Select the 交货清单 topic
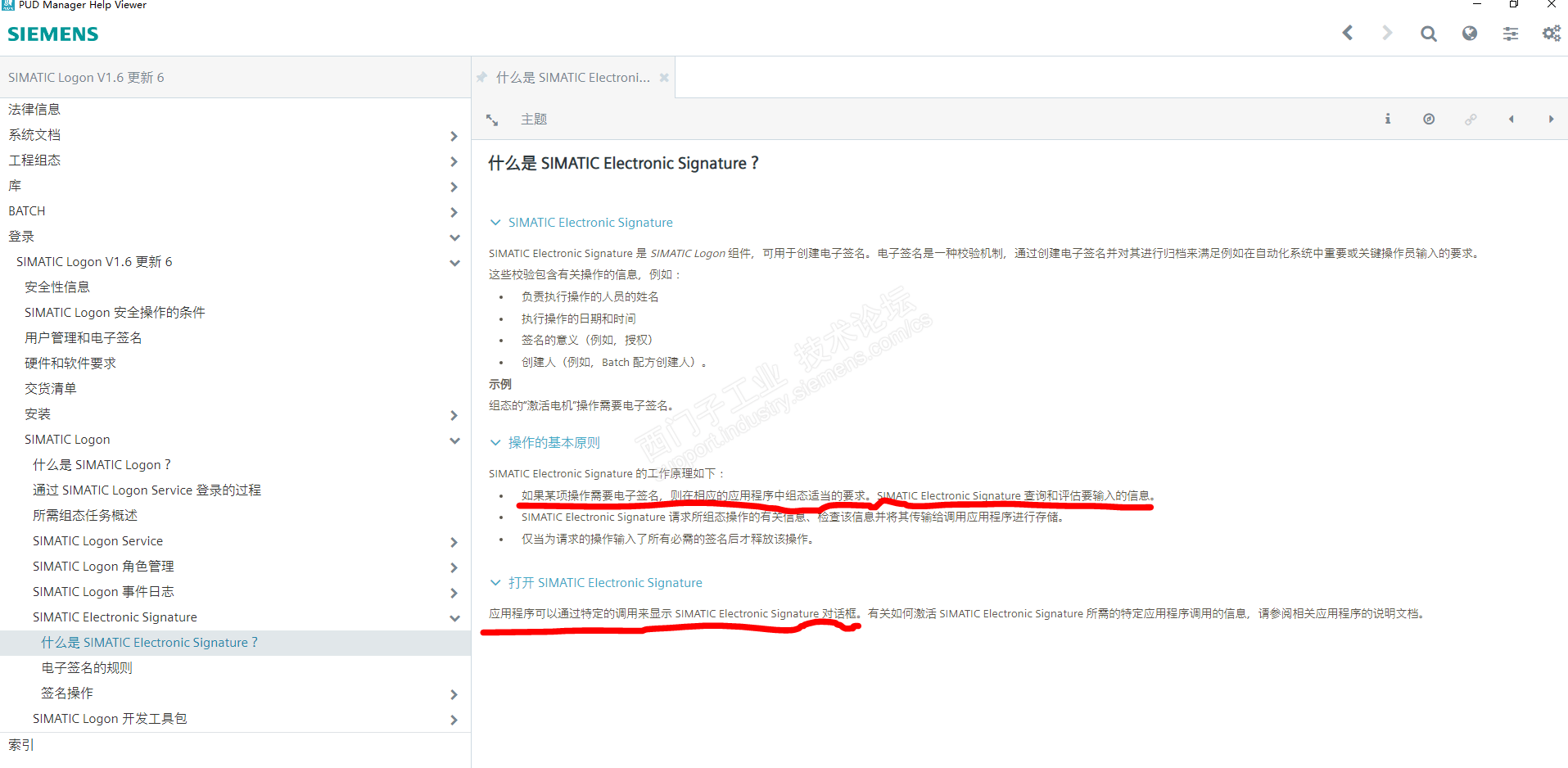Viewport: 1568px width, 768px height. click(x=51, y=389)
